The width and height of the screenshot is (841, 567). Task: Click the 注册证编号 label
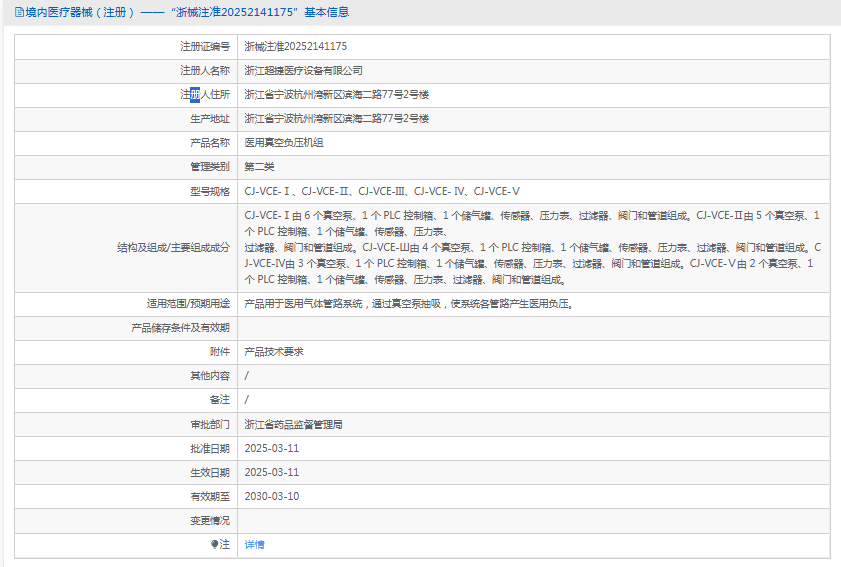(205, 47)
